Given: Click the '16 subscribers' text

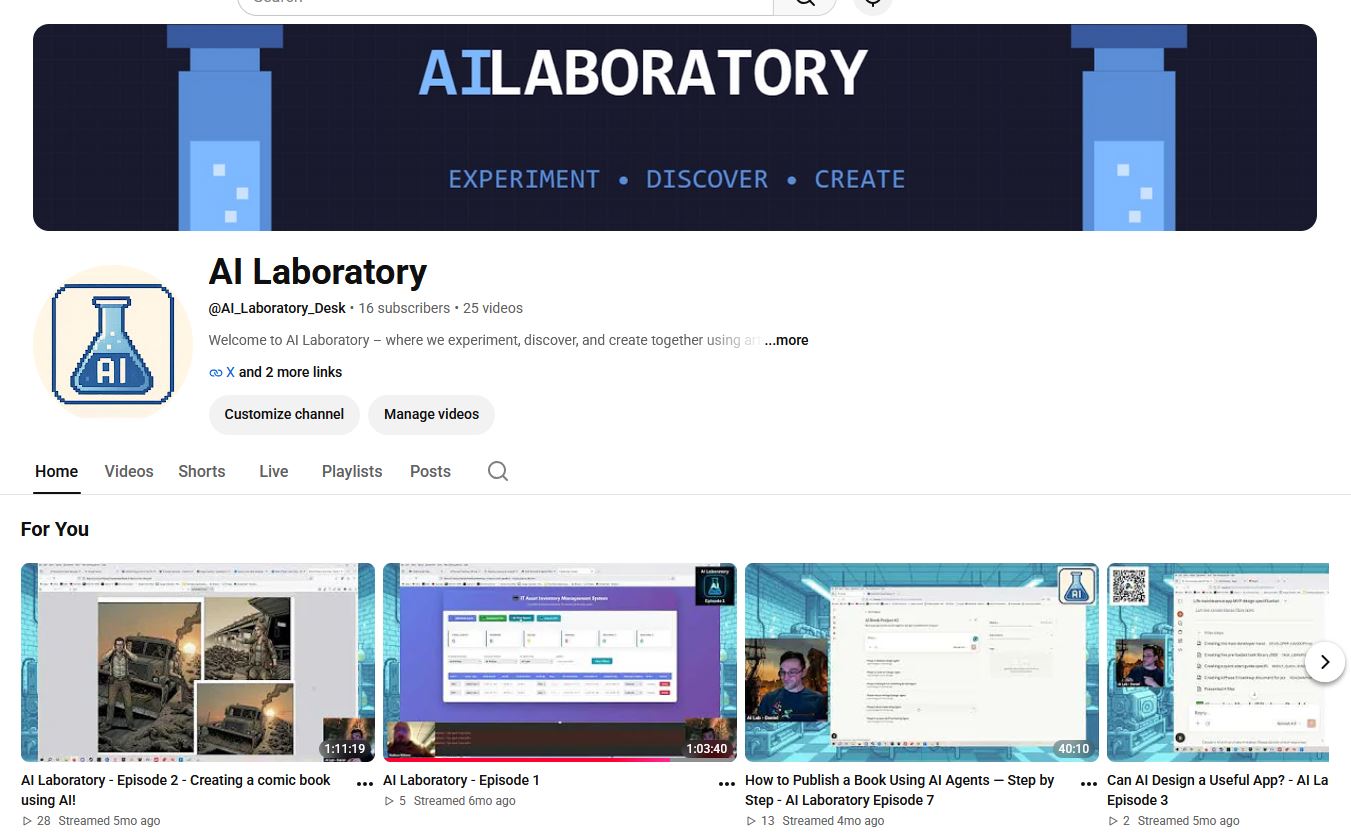Looking at the screenshot, I should (x=404, y=308).
